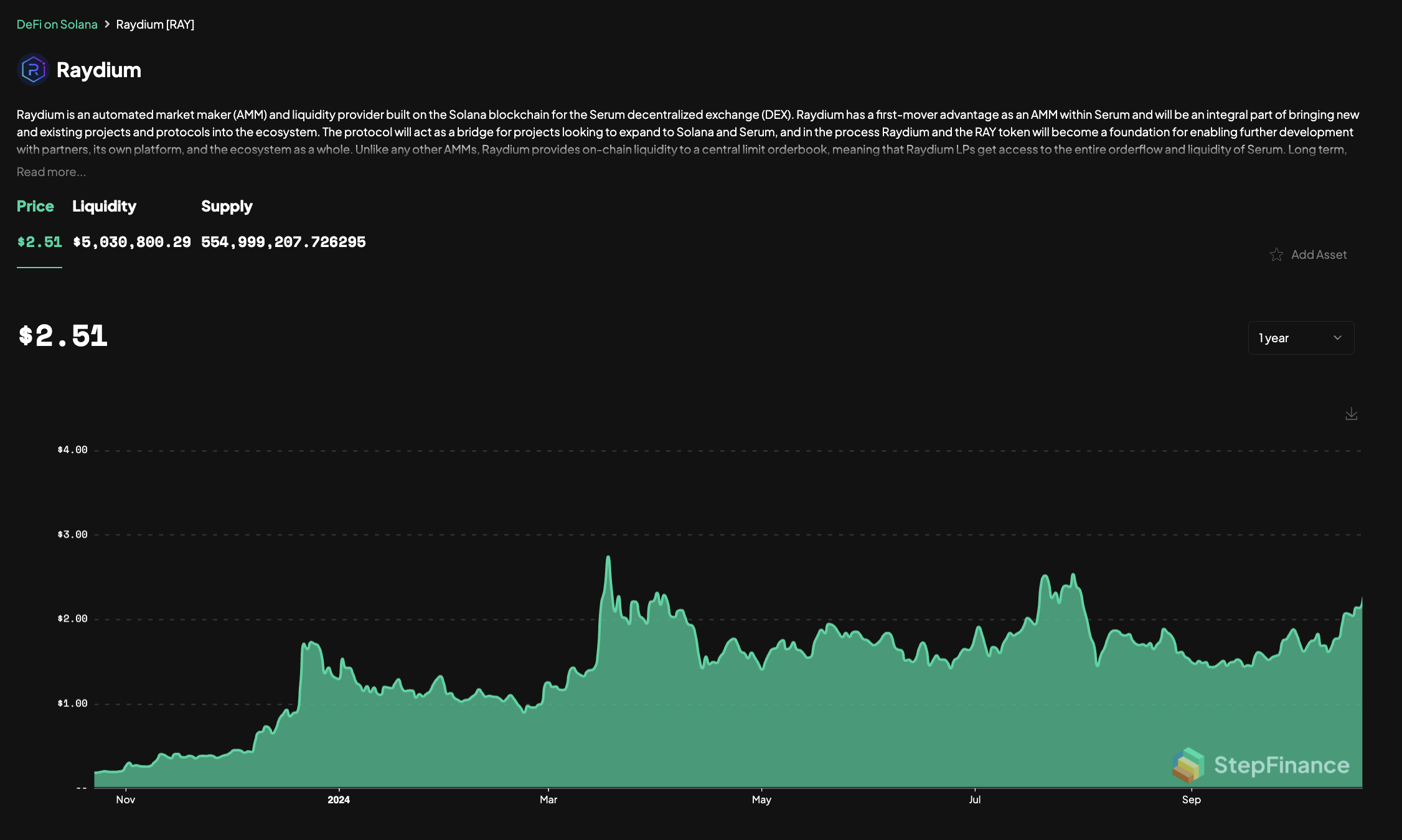Click the dropdown chevron arrow in timeframe selector
1402x840 pixels.
click(x=1337, y=338)
